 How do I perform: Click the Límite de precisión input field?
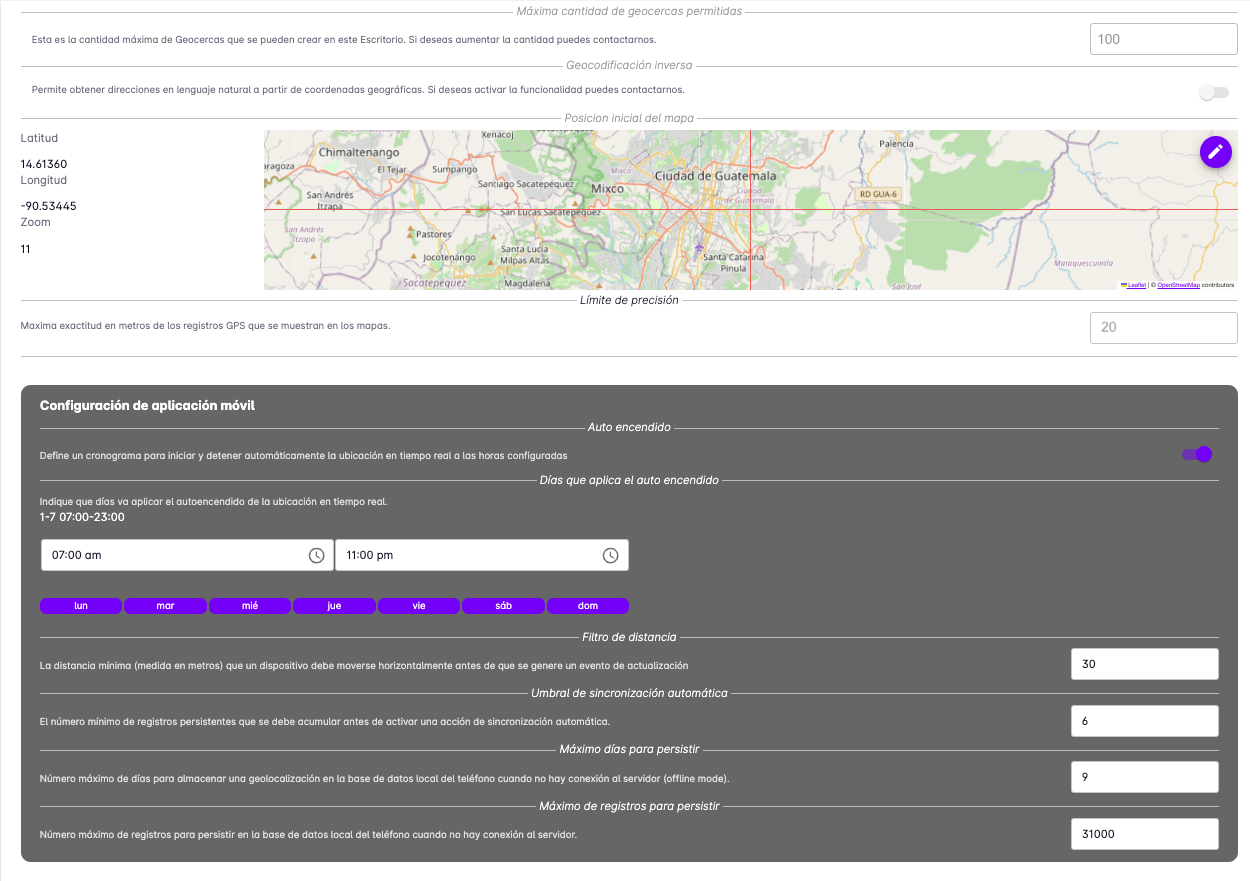(x=1163, y=328)
